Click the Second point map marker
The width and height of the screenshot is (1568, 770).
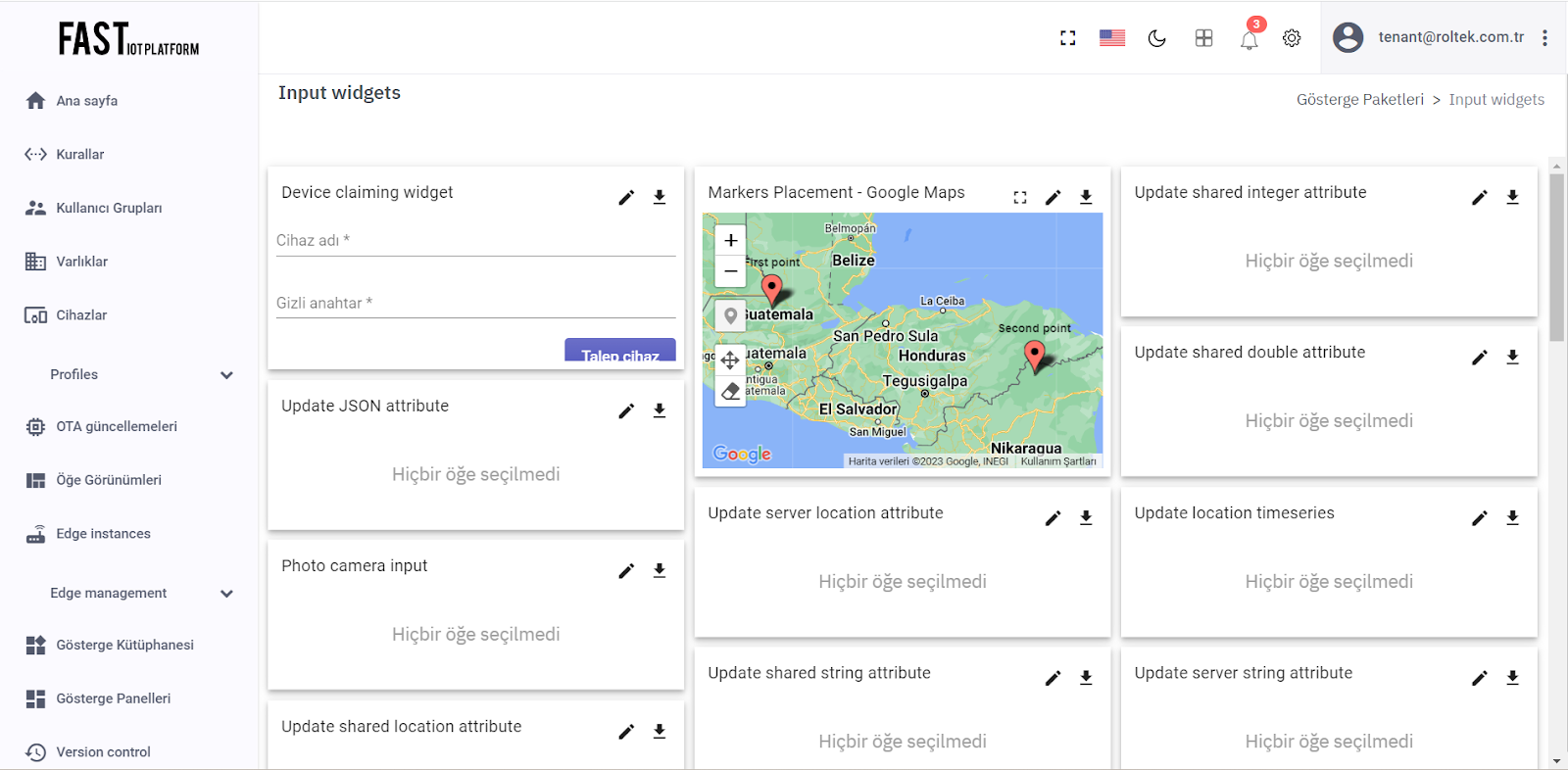1034,356
